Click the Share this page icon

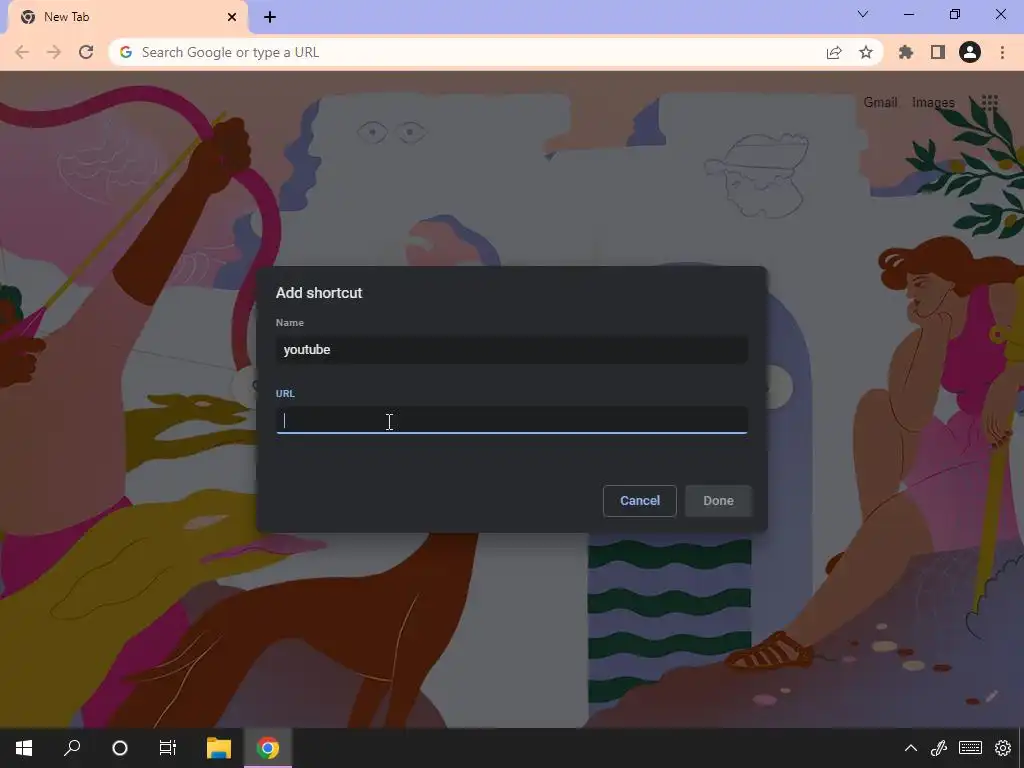834,52
